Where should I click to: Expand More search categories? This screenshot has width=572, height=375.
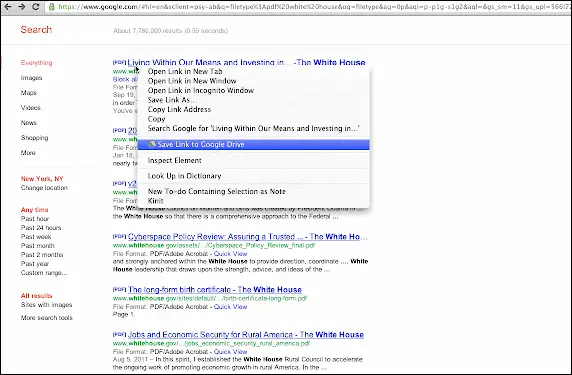click(28, 152)
